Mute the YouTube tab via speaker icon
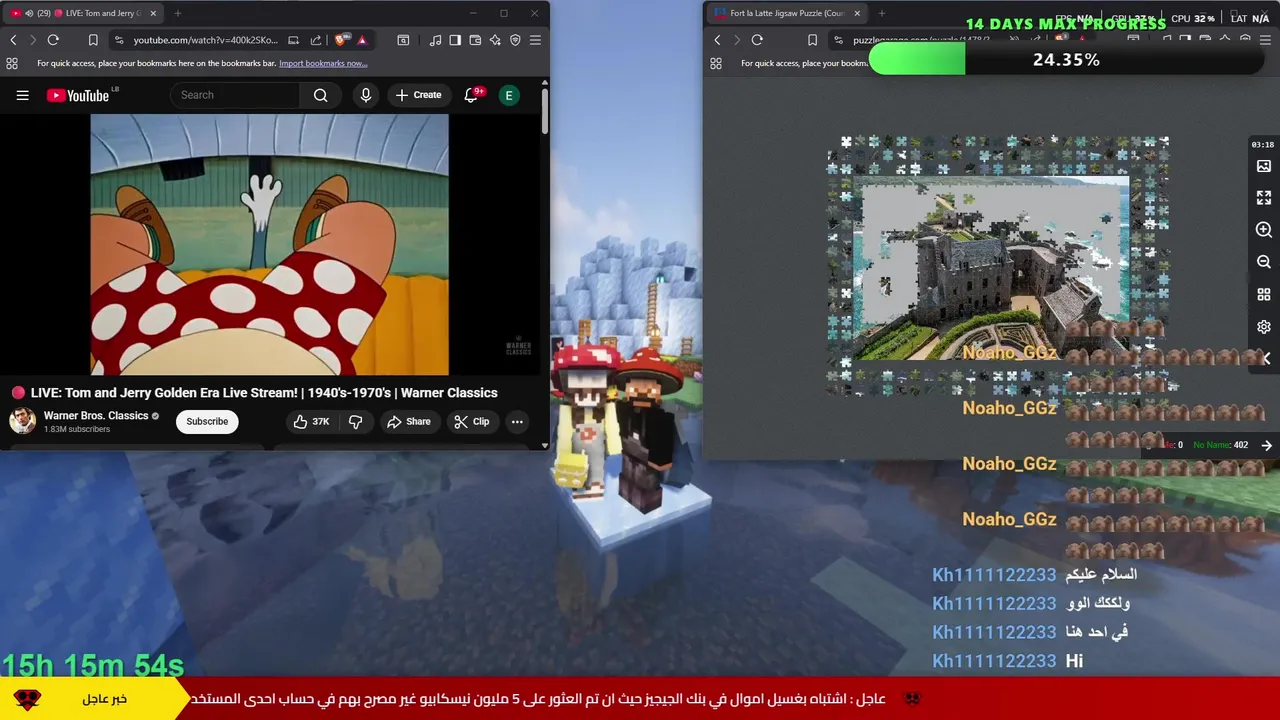This screenshot has height=720, width=1280. [28, 13]
